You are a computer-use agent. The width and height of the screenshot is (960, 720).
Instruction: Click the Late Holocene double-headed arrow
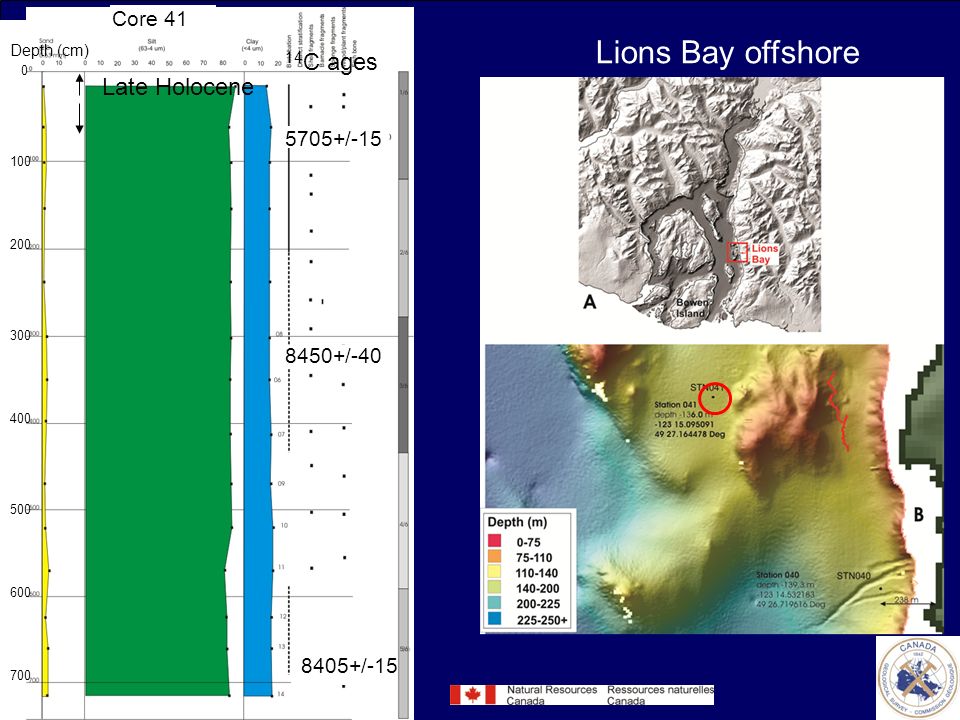click(79, 104)
